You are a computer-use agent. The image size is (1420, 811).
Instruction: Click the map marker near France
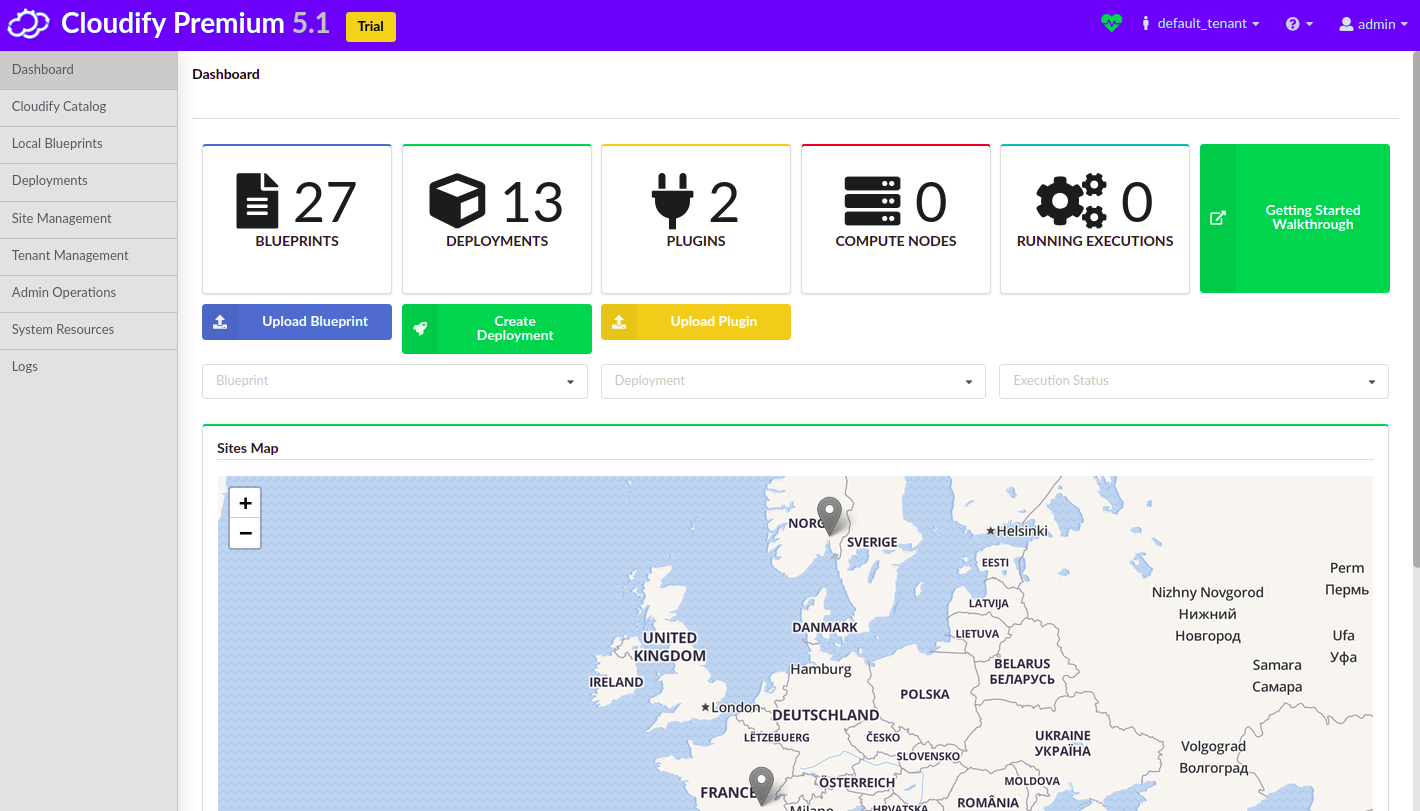[762, 786]
